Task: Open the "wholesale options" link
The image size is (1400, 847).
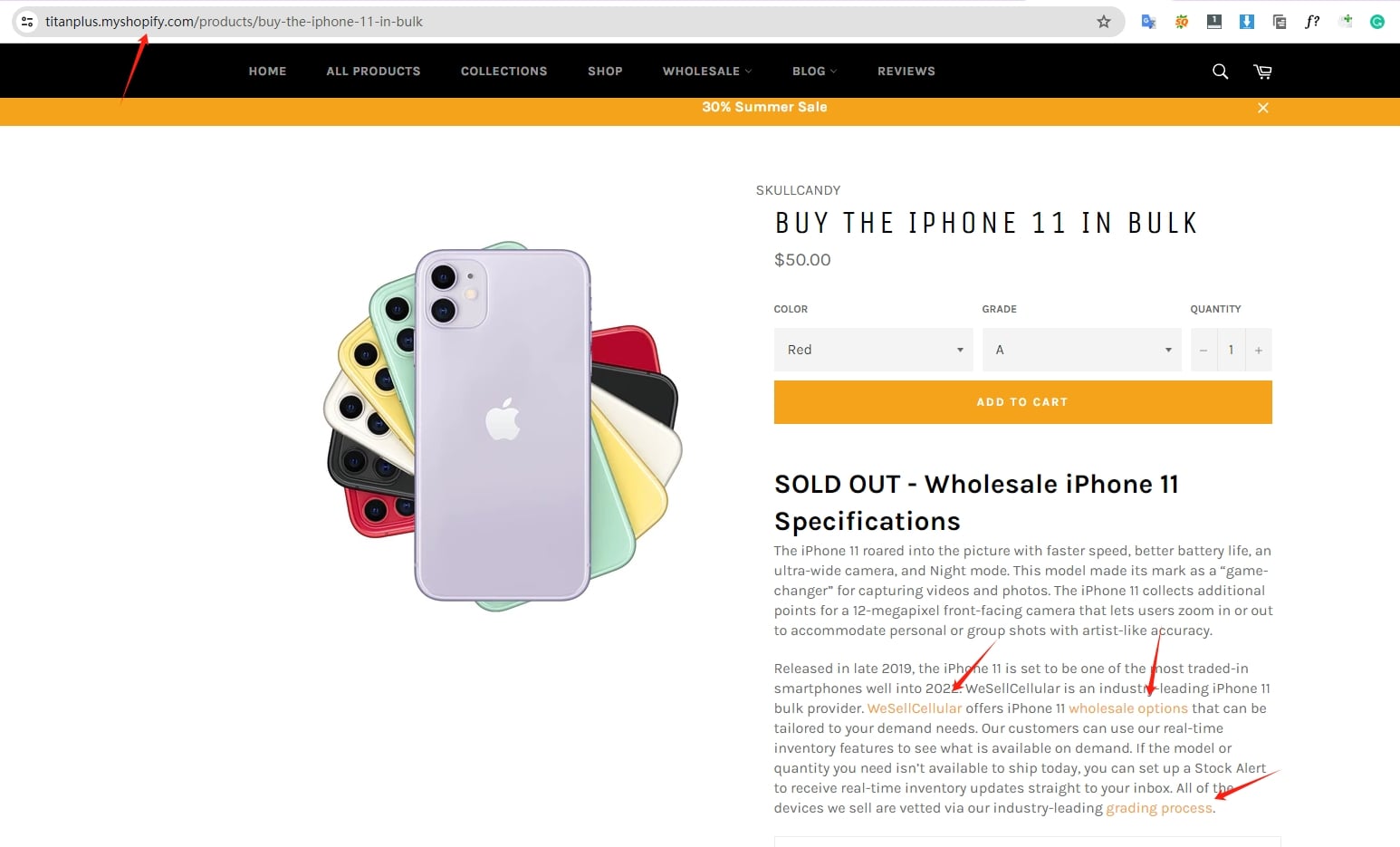Action: pyautogui.click(x=1127, y=708)
